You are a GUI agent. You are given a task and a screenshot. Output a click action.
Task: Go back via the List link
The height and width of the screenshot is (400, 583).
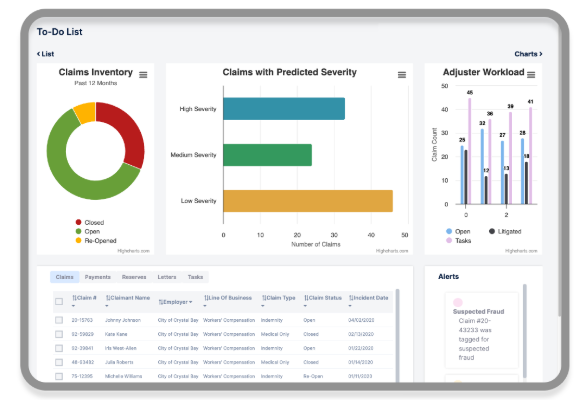[45, 54]
